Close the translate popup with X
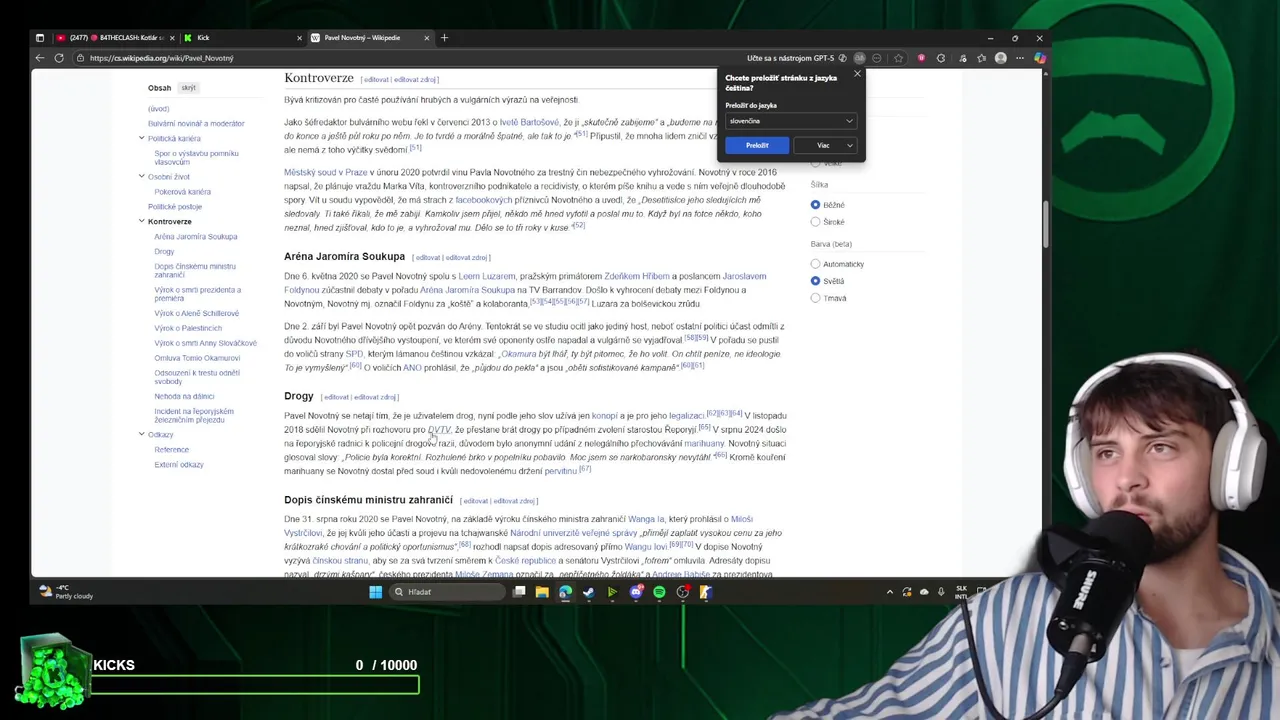Viewport: 1280px width, 720px height. (x=857, y=74)
